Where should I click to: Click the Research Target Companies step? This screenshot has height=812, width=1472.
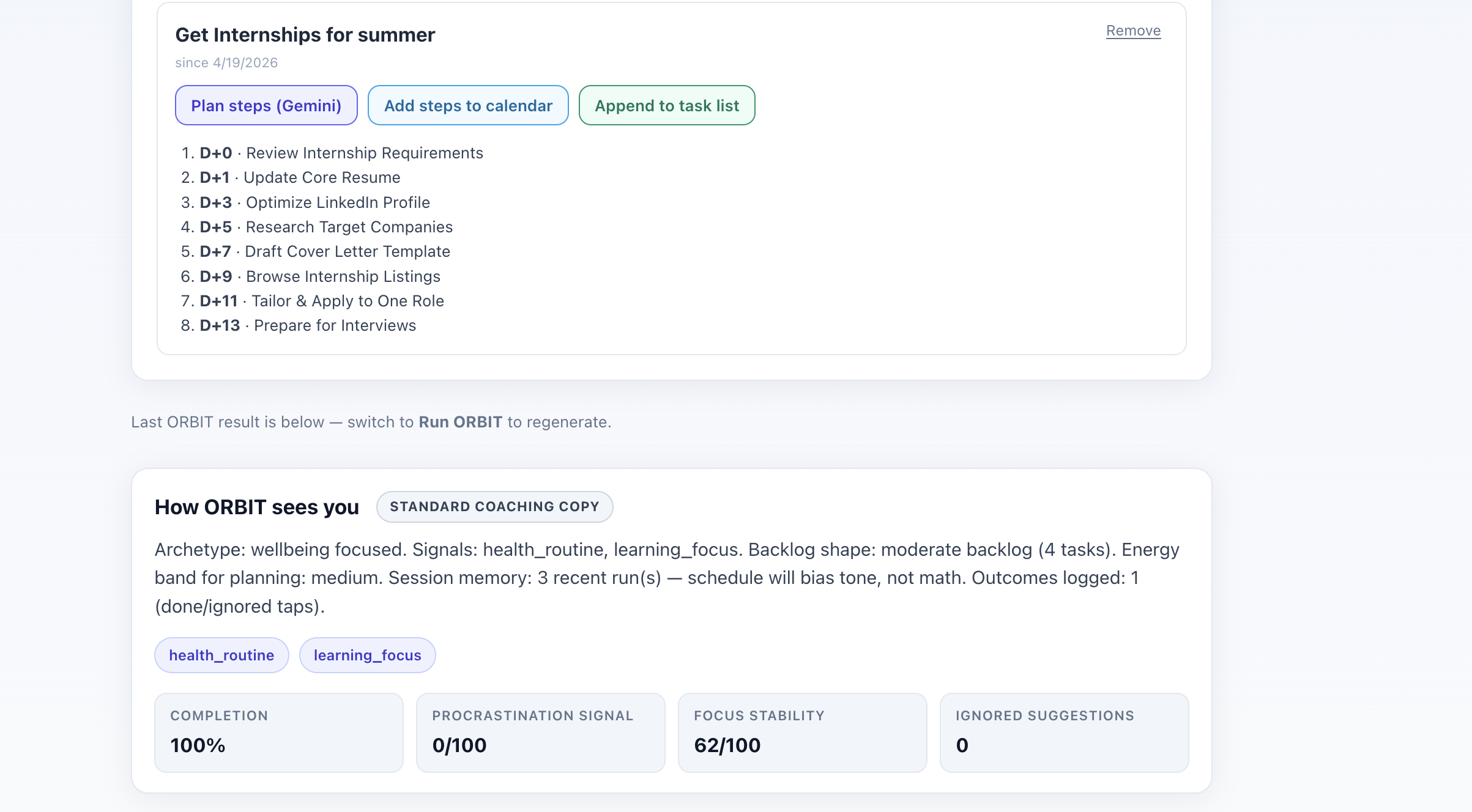point(349,227)
